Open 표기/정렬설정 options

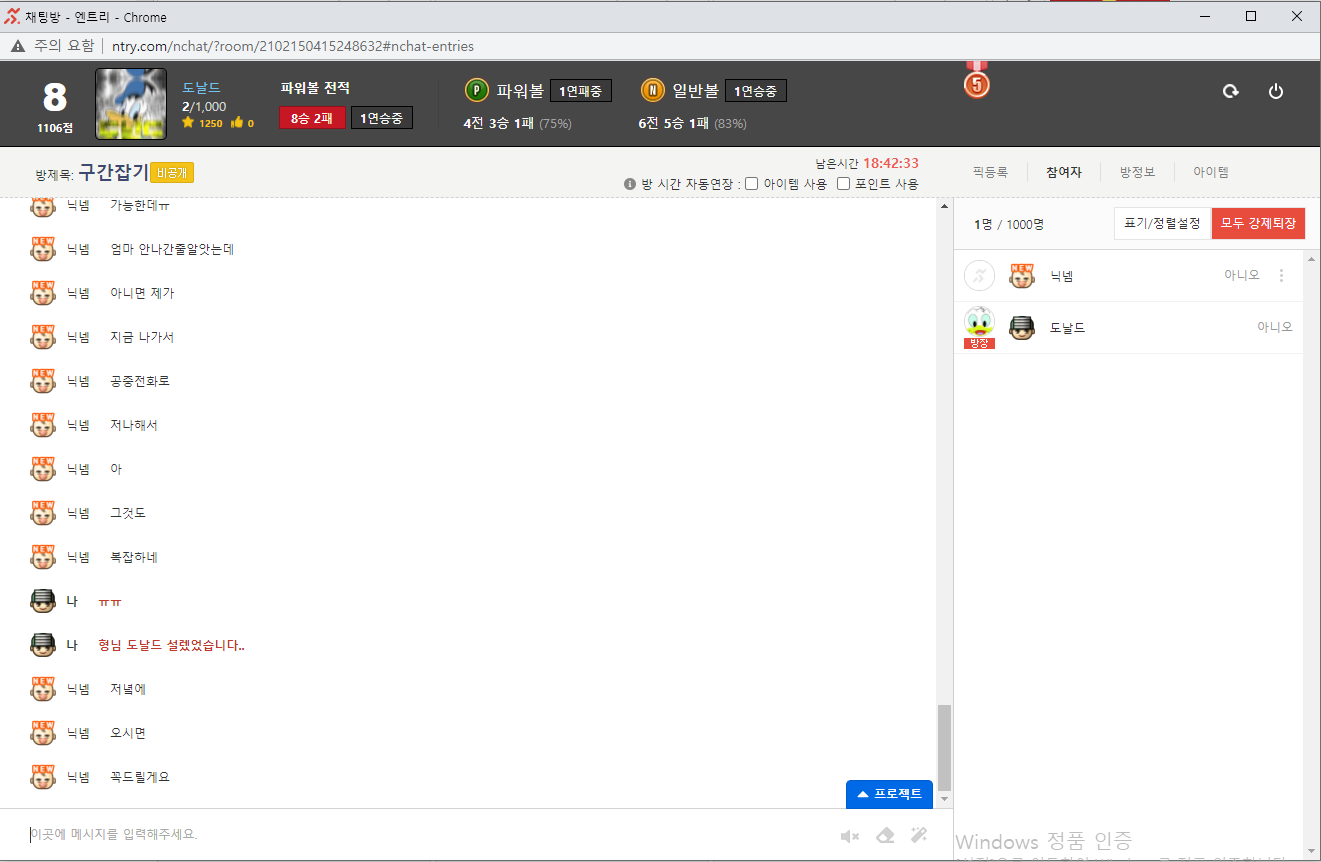pos(1161,224)
